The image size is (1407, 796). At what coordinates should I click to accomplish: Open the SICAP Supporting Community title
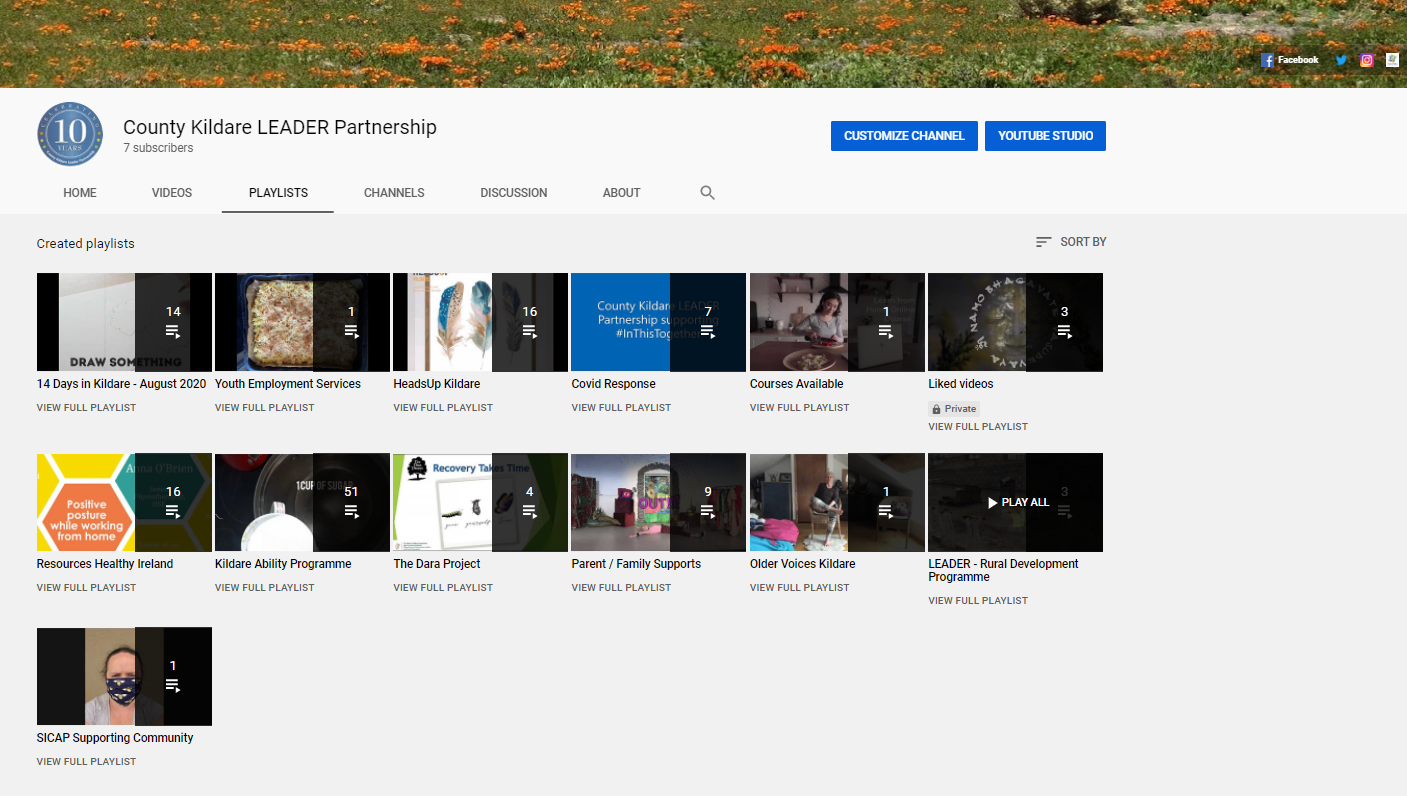(x=115, y=738)
